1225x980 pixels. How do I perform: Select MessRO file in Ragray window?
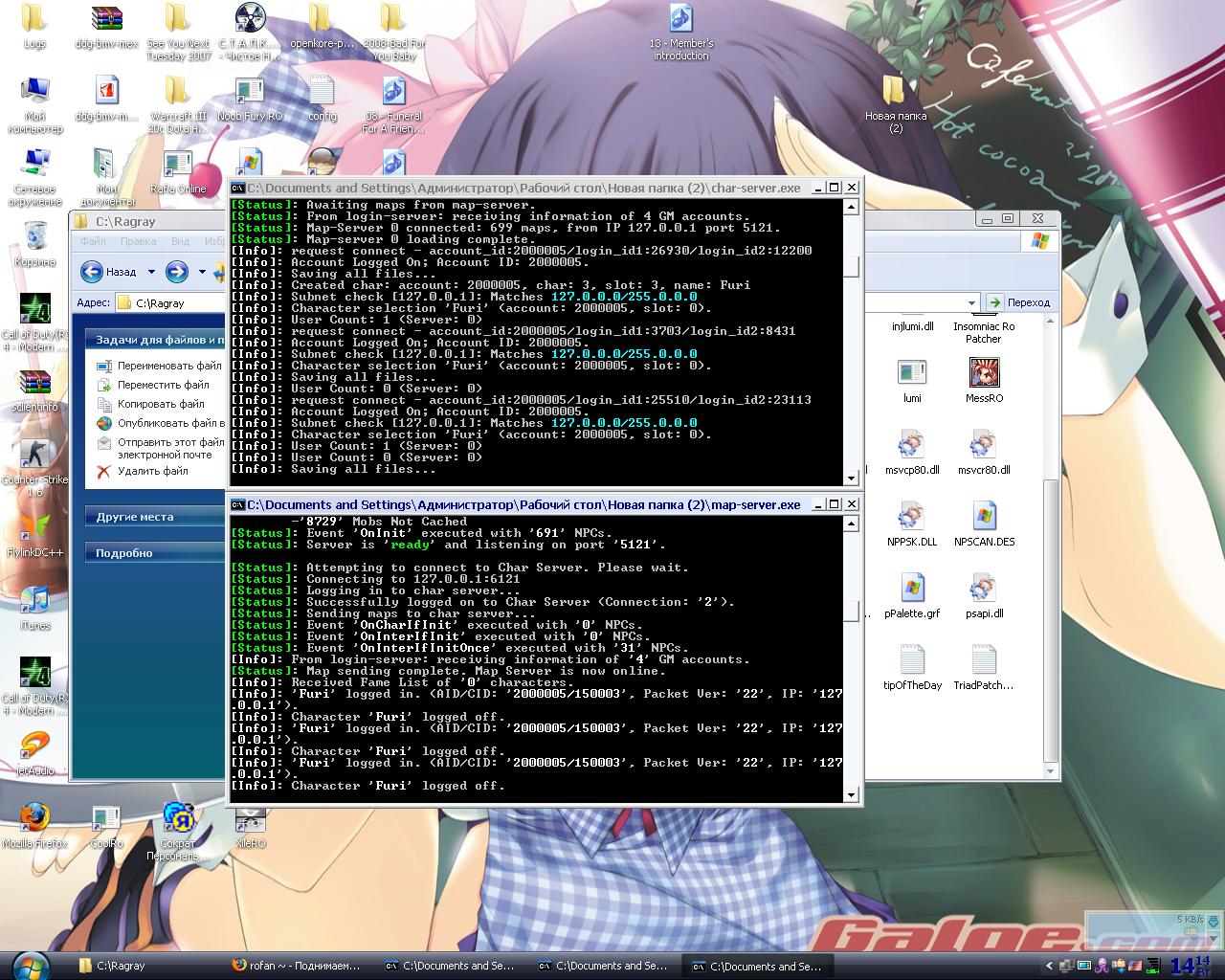pos(984,381)
